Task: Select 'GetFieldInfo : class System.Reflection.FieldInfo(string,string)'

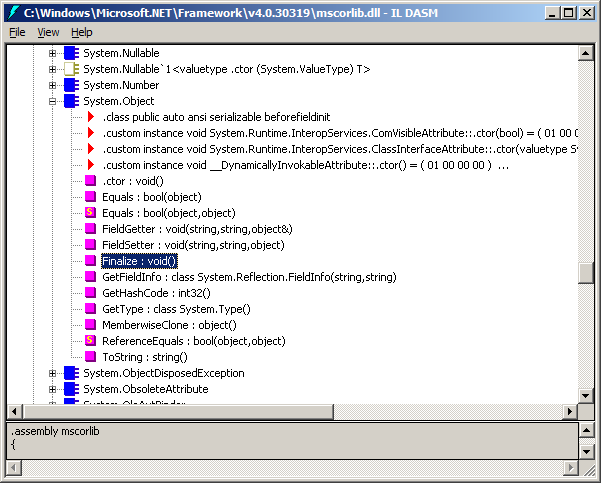Action: [x=249, y=278]
